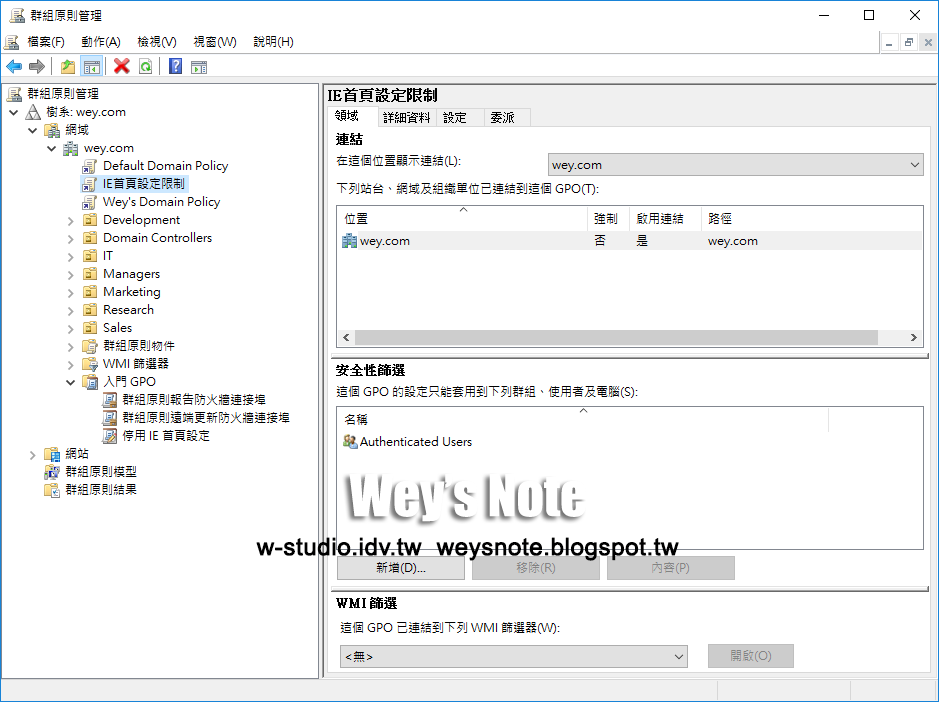The width and height of the screenshot is (939, 702).
Task: Click the 群組原則遠端更新防火牆連接埠 starter GPO icon
Action: pos(110,417)
